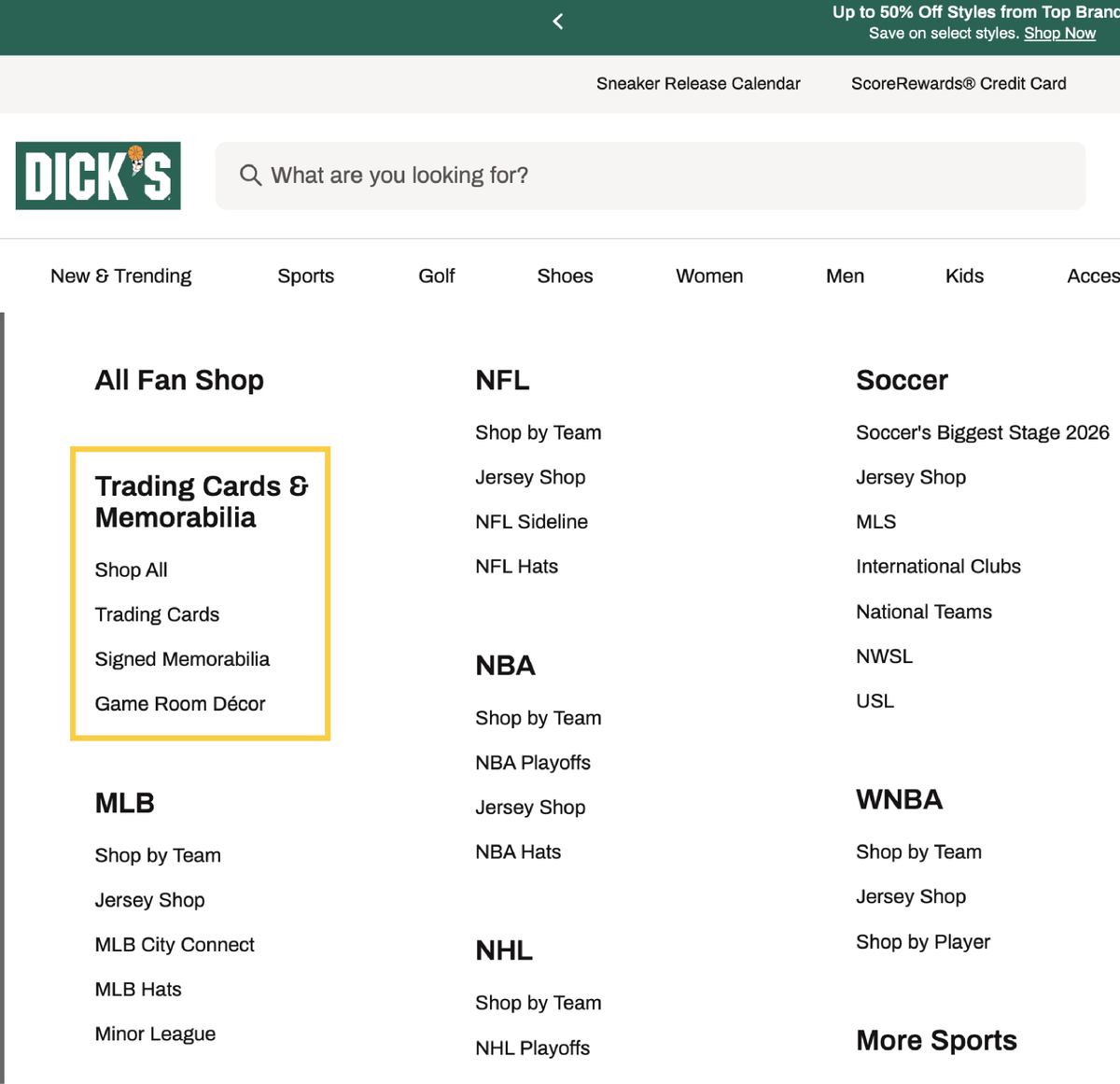Click Jersey Shop under MLB
This screenshot has width=1120, height=1084.
(x=150, y=900)
